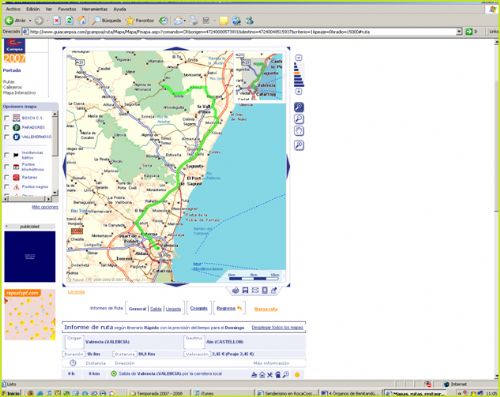Click Despliegue todos los mapas link
500x397 pixels.
277,327
